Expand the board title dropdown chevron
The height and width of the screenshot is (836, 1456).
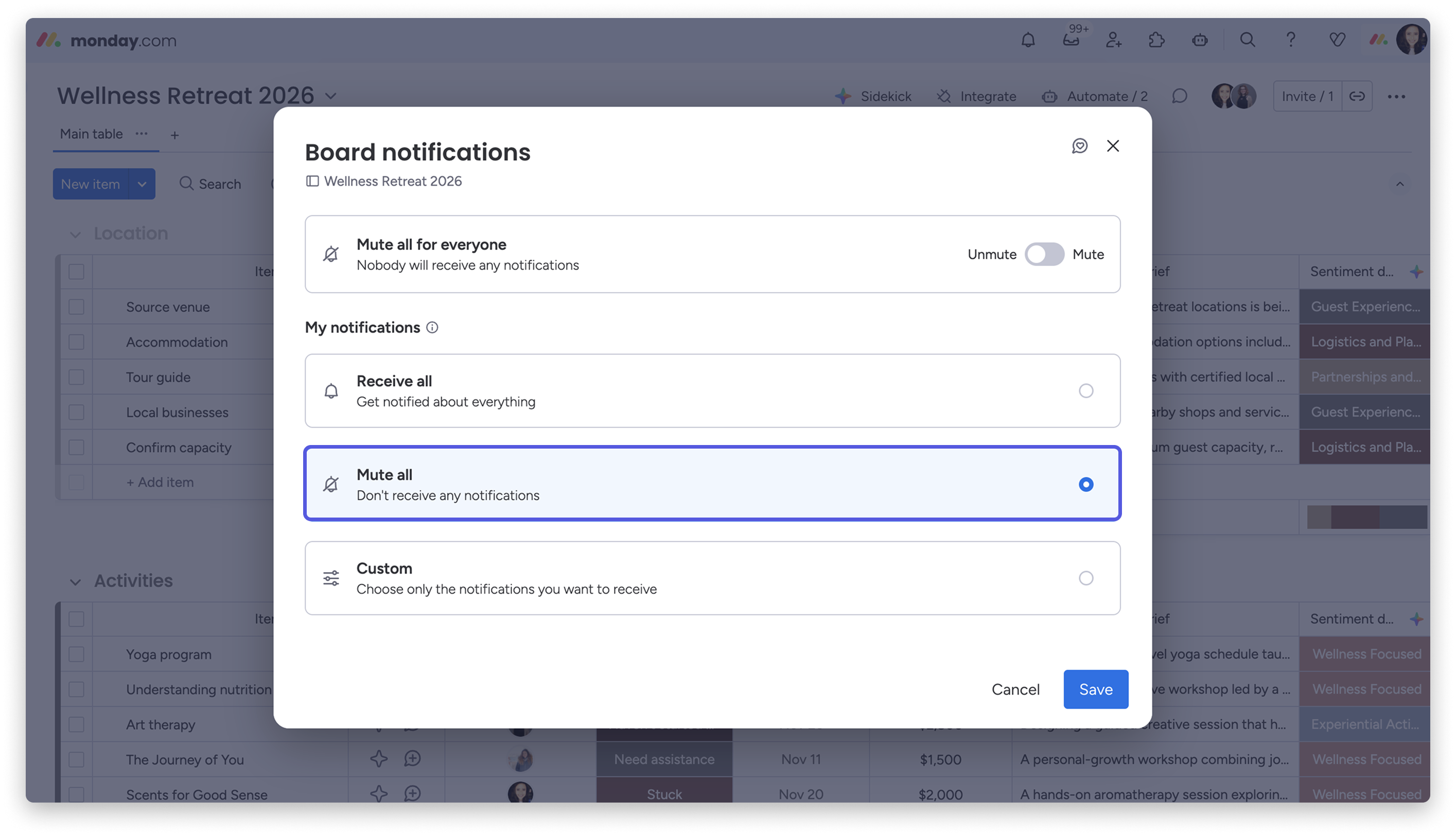pos(331,97)
